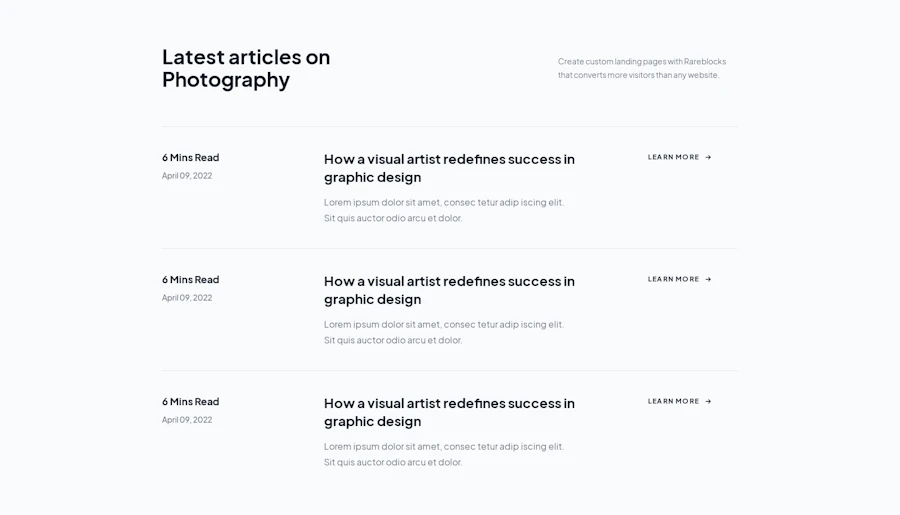Screen dimensions: 900x515
Task: Open the first article's LEARN MORE link
Action: pyautogui.click(x=680, y=157)
